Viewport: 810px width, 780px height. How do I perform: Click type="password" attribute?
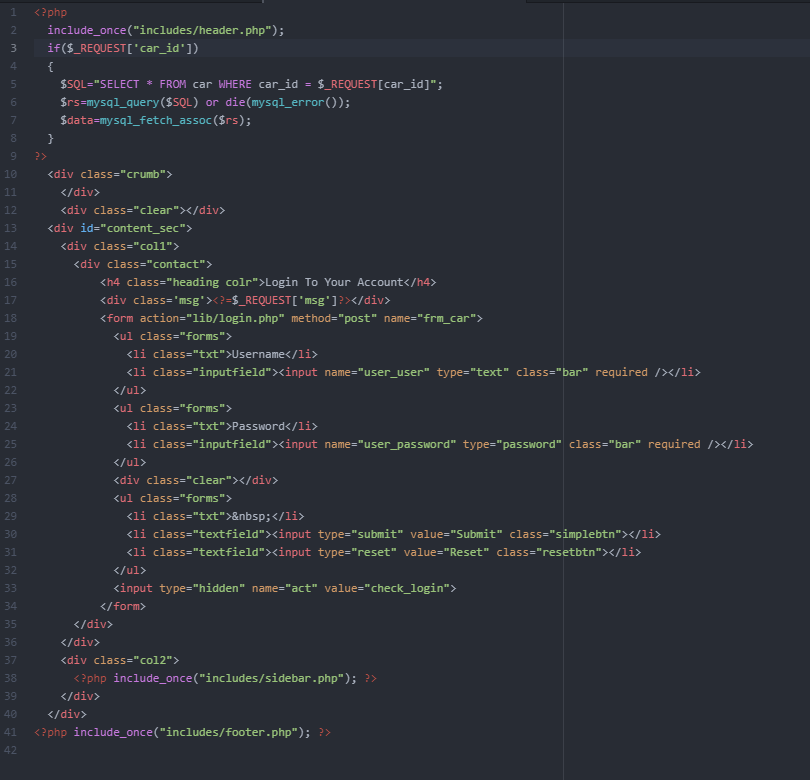coord(512,444)
